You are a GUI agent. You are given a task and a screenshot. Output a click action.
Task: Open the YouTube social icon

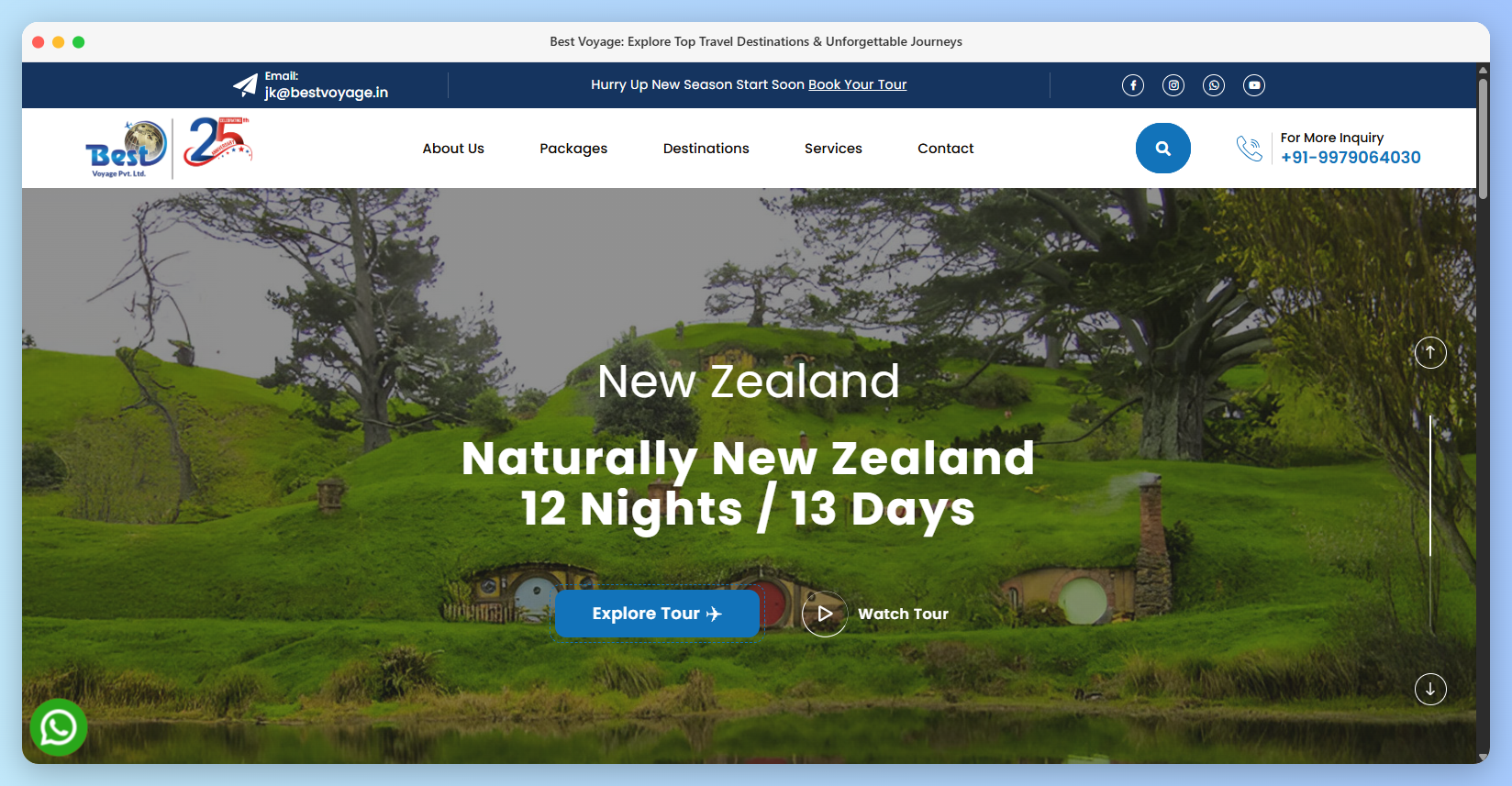click(1254, 85)
